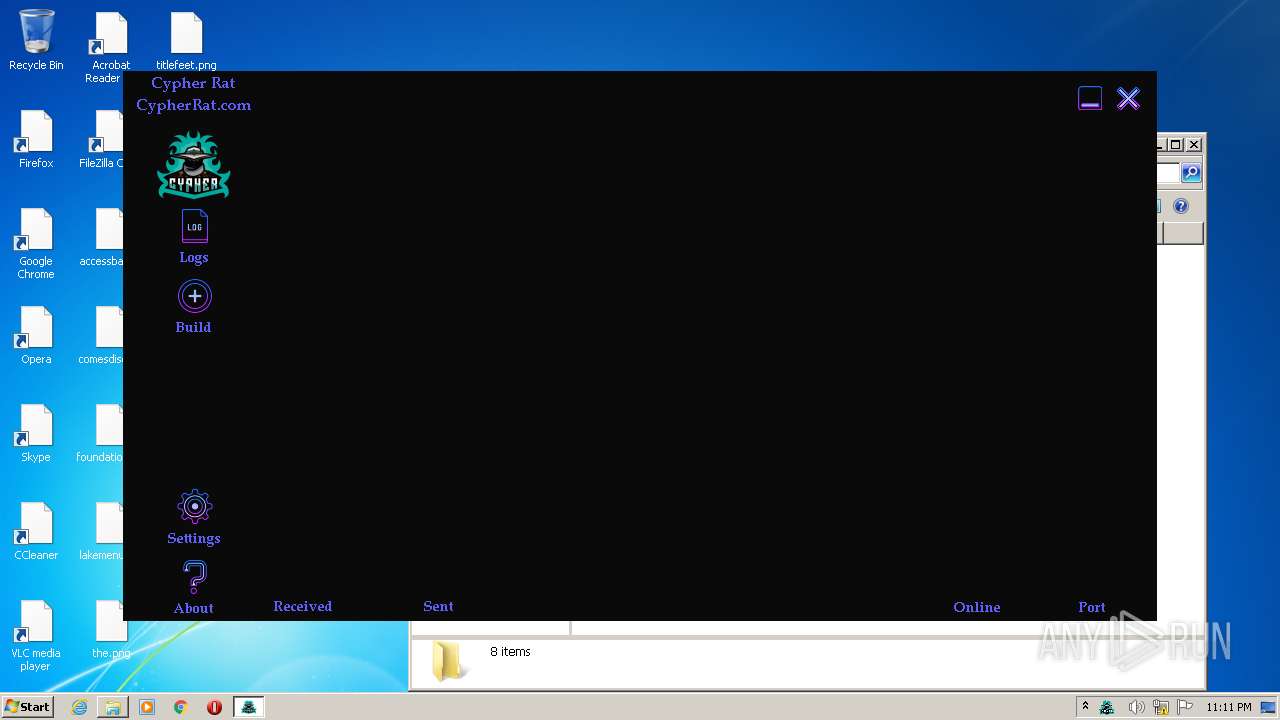
Task: Select the VLC media player shortcut
Action: (36, 636)
